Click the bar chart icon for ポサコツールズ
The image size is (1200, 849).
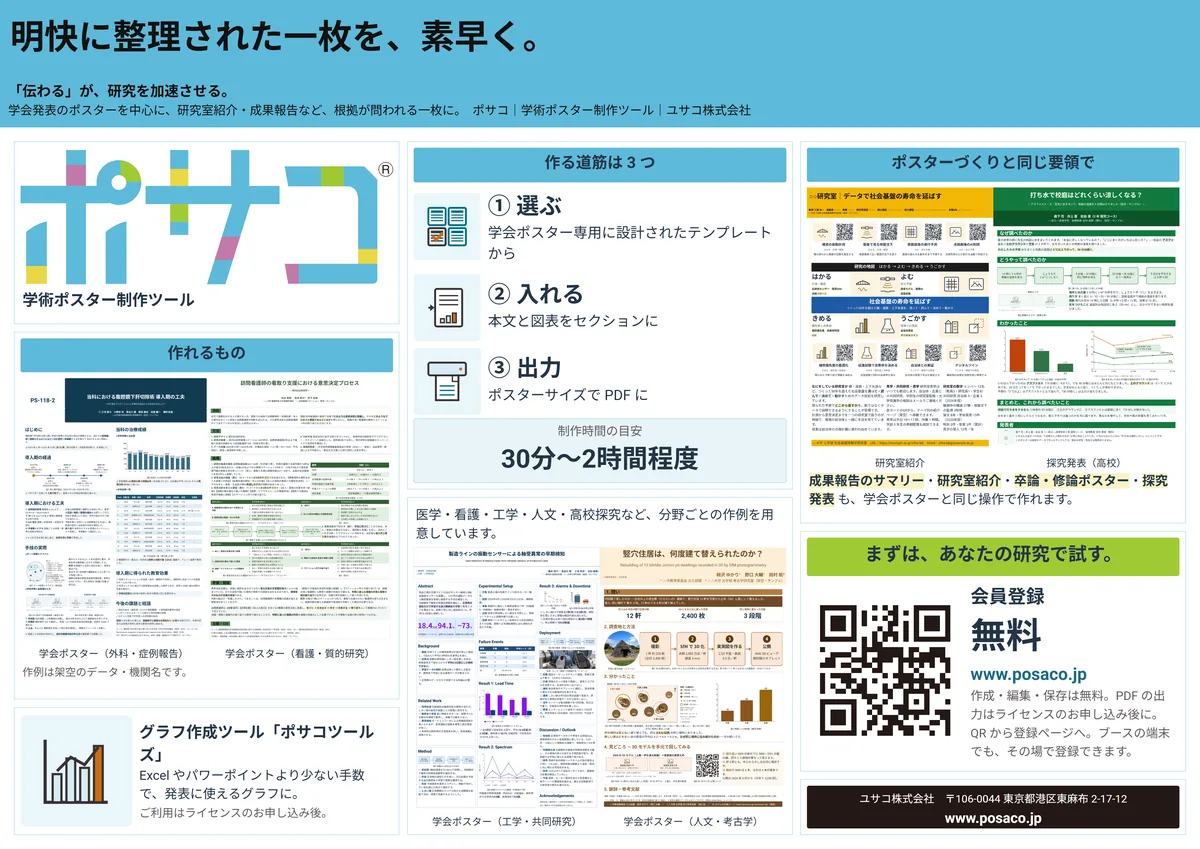77,770
